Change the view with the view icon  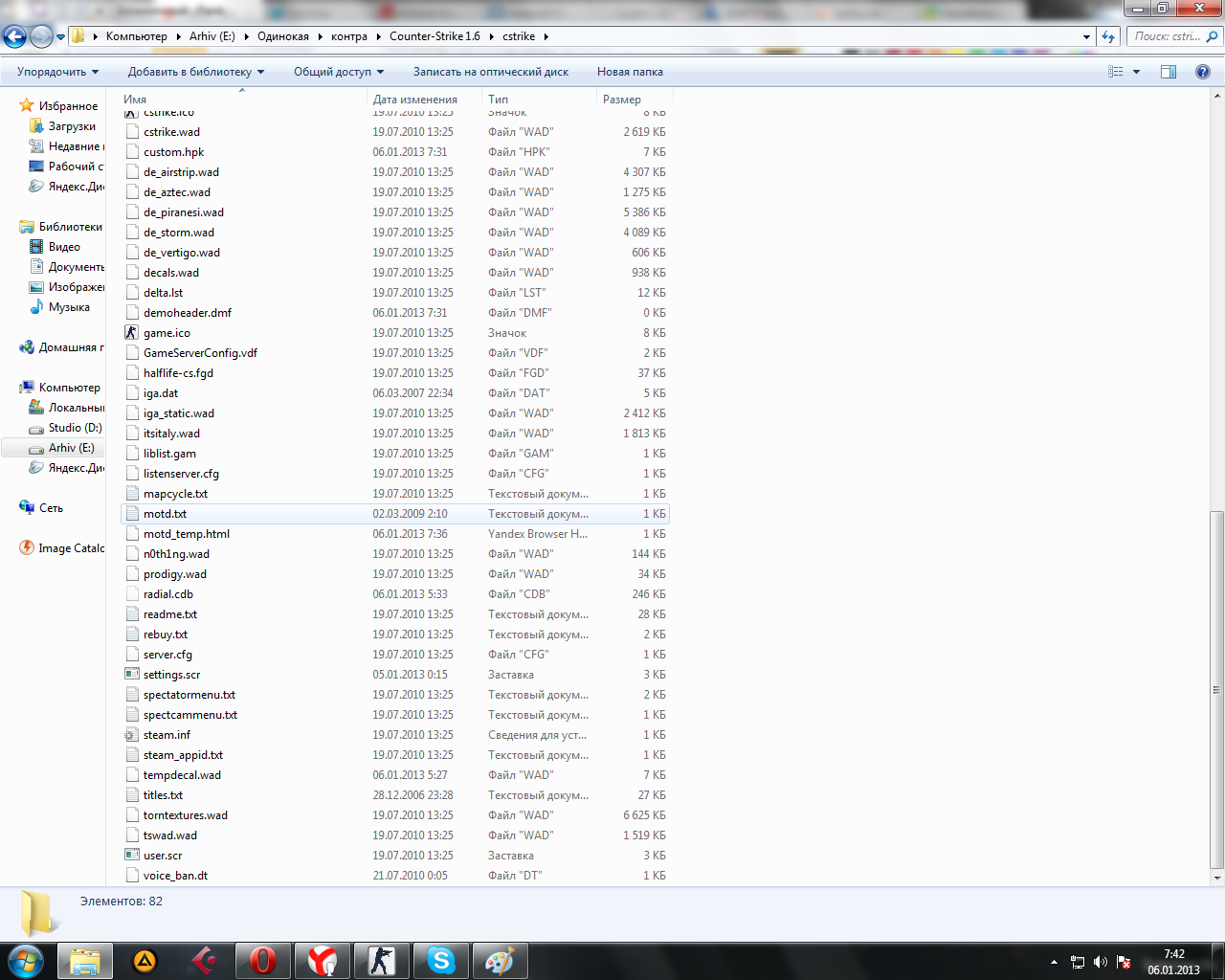coord(1116,72)
